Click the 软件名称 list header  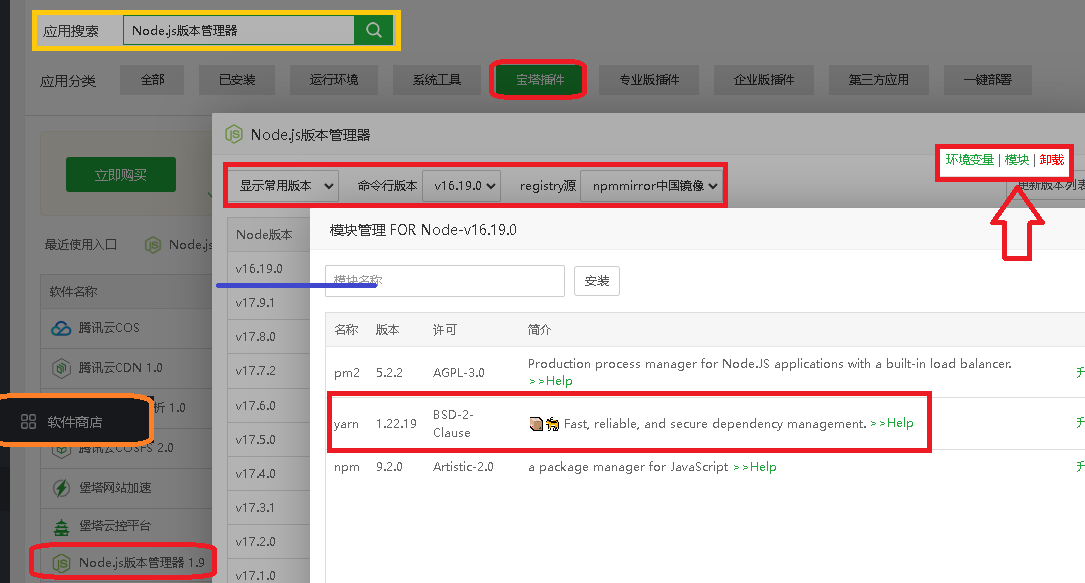coord(73,291)
